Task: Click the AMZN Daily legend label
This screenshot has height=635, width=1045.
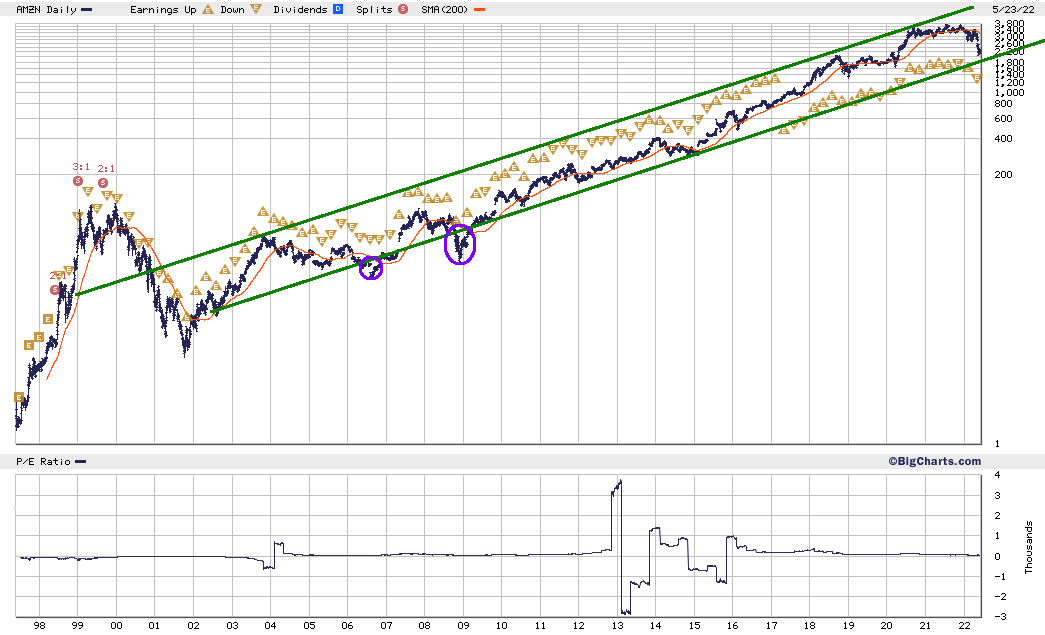Action: [x=46, y=10]
